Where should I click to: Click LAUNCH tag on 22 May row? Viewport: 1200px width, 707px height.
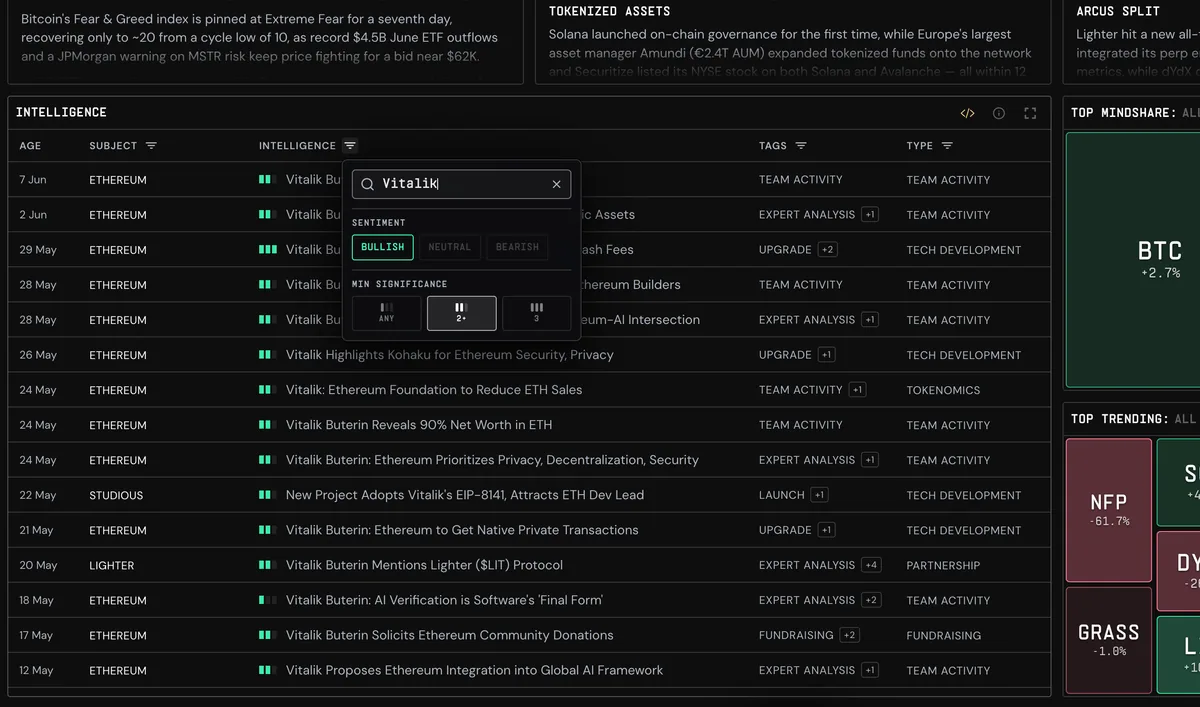pyautogui.click(x=782, y=495)
